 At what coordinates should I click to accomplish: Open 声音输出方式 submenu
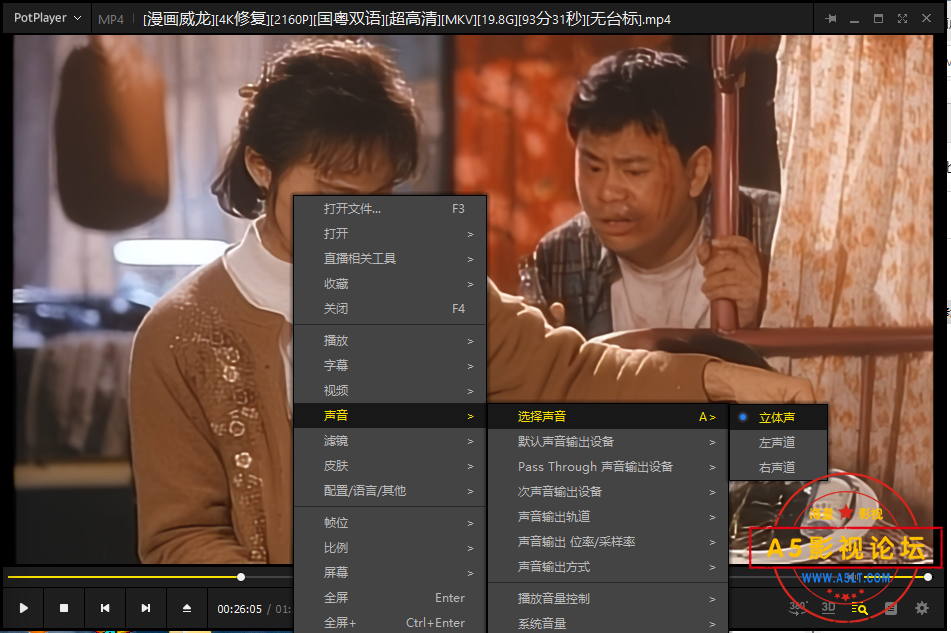click(608, 567)
